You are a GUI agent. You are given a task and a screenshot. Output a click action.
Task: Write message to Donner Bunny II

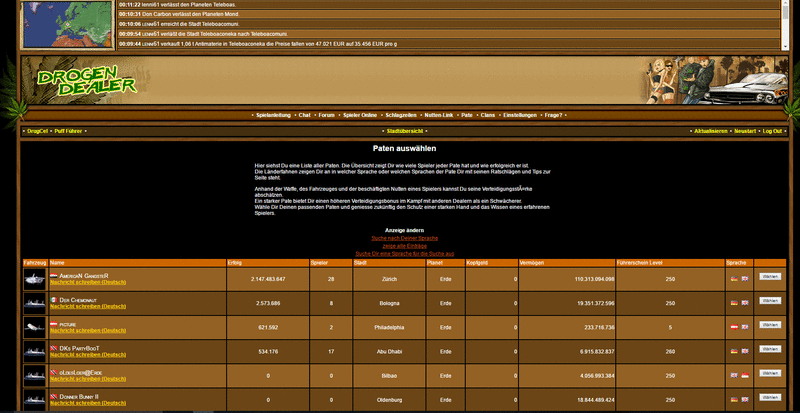(88, 403)
